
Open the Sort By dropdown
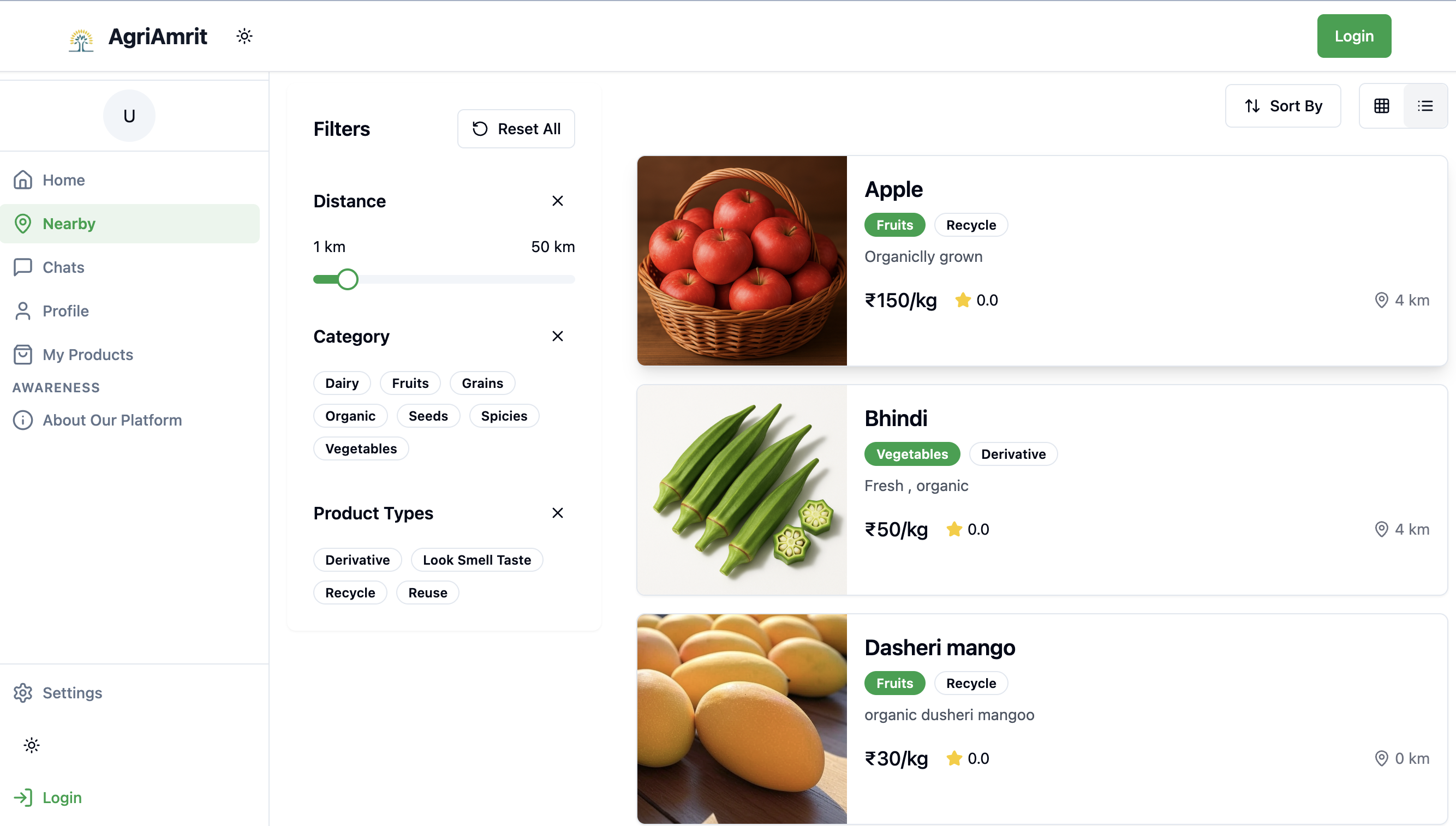click(1283, 105)
